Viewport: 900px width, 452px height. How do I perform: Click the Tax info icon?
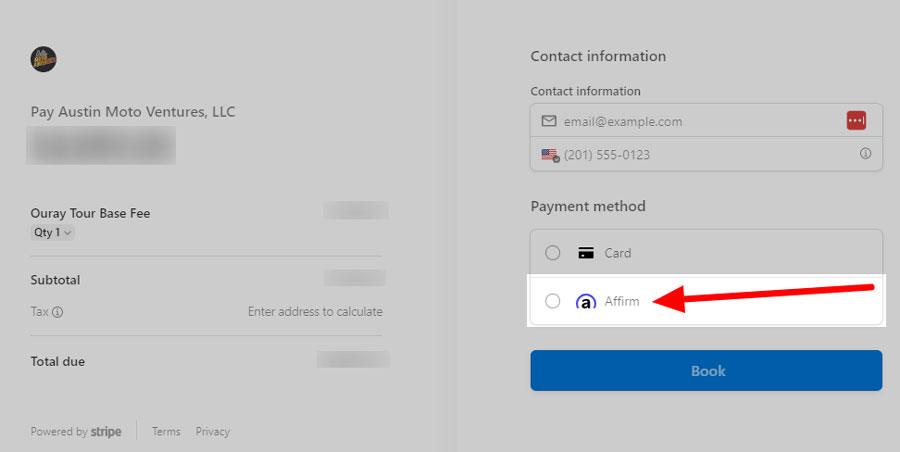(x=57, y=312)
